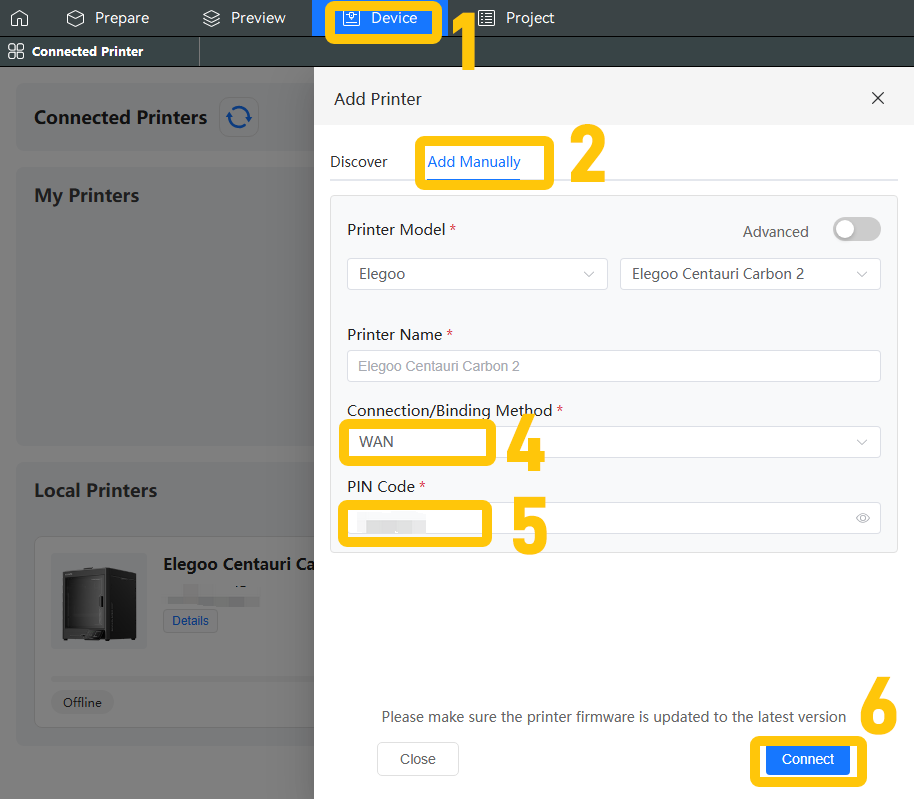The image size is (914, 799).
Task: Click the Close button
Action: [x=417, y=759]
